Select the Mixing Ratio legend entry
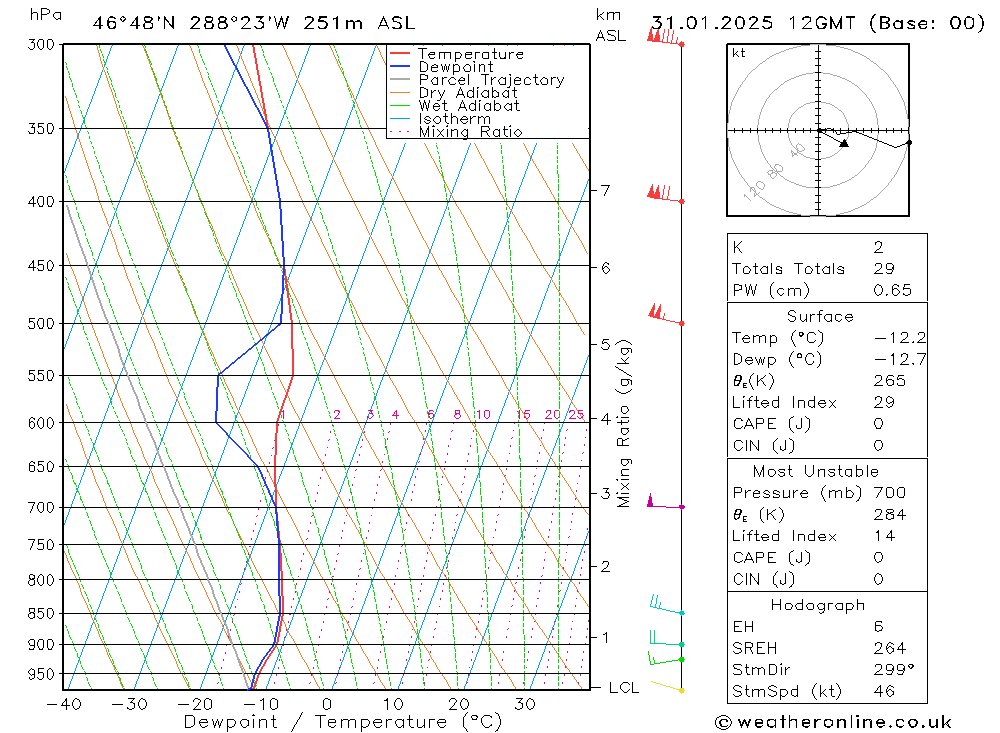The height and width of the screenshot is (733, 1000). coord(457,131)
